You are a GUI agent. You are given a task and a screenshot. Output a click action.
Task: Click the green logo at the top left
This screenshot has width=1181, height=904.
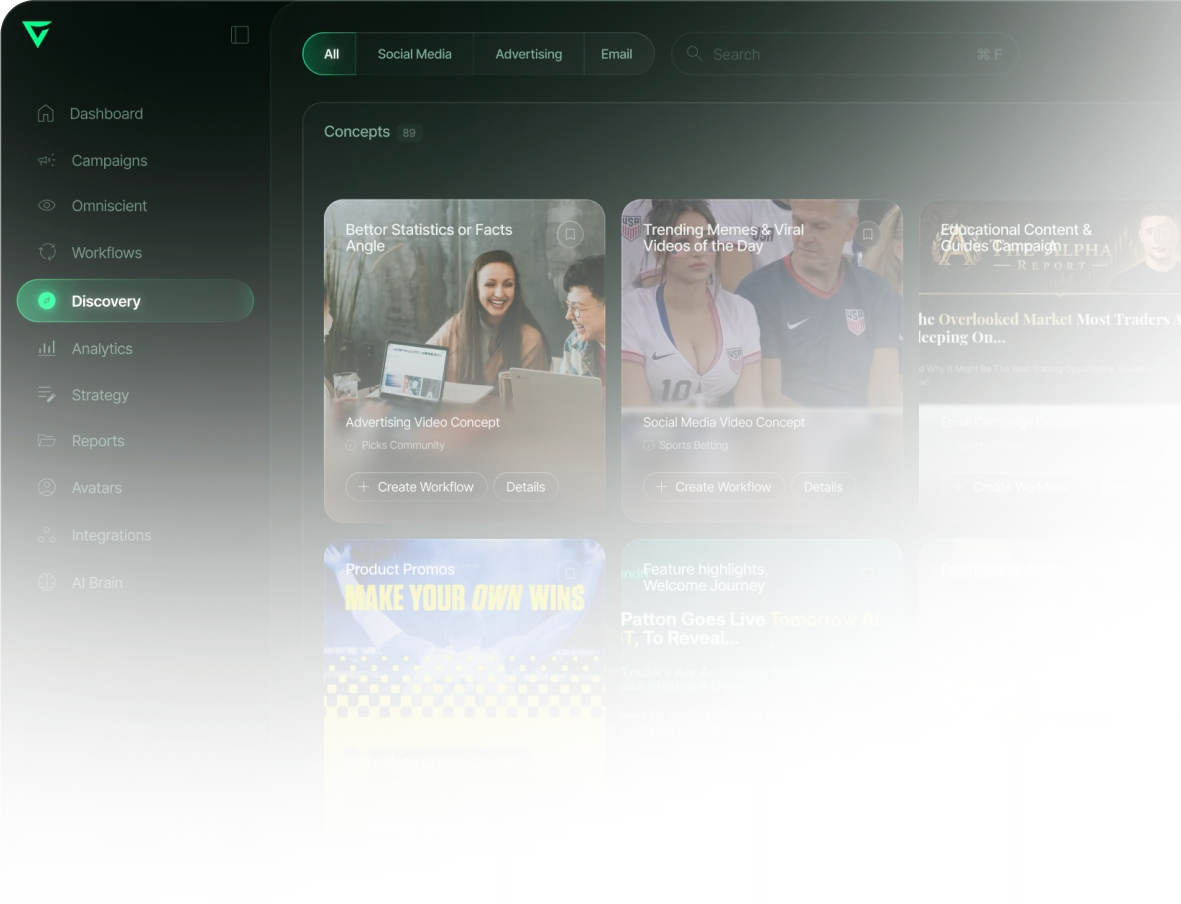(x=37, y=34)
